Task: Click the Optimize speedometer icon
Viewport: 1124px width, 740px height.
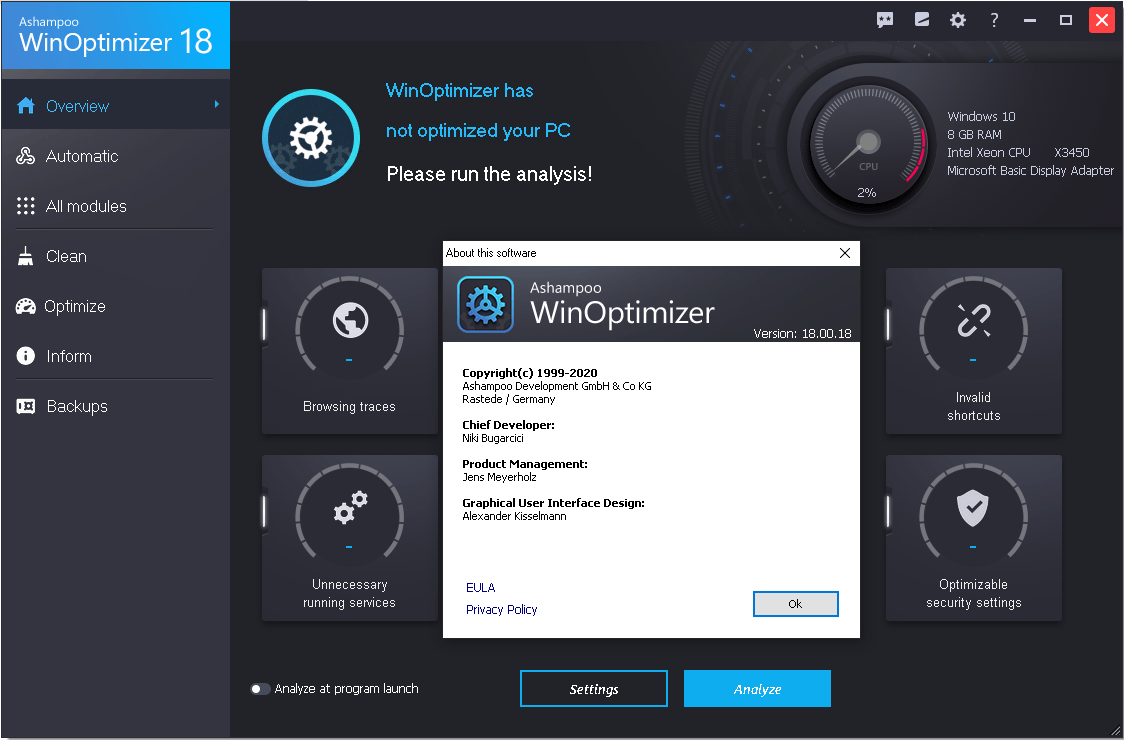Action: click(26, 307)
